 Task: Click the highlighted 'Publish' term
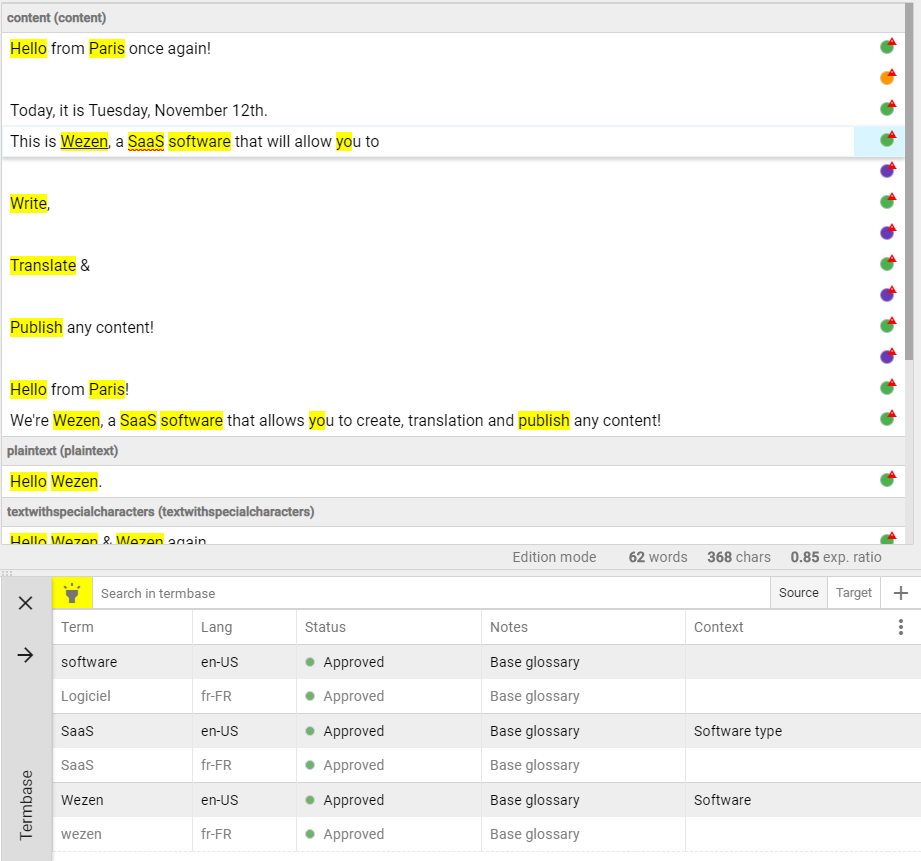coord(36,327)
